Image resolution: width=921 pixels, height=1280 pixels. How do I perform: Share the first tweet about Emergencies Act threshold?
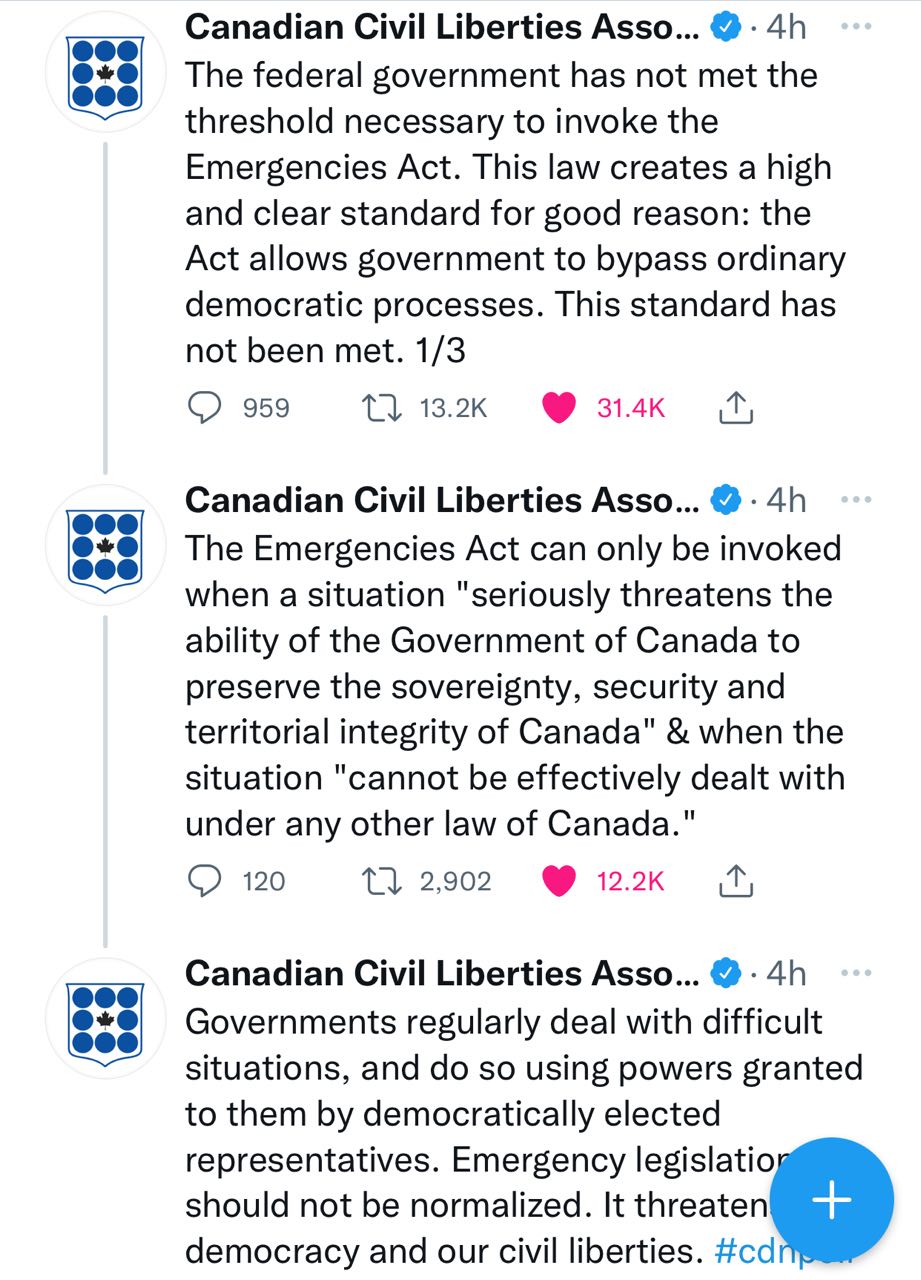(x=735, y=407)
